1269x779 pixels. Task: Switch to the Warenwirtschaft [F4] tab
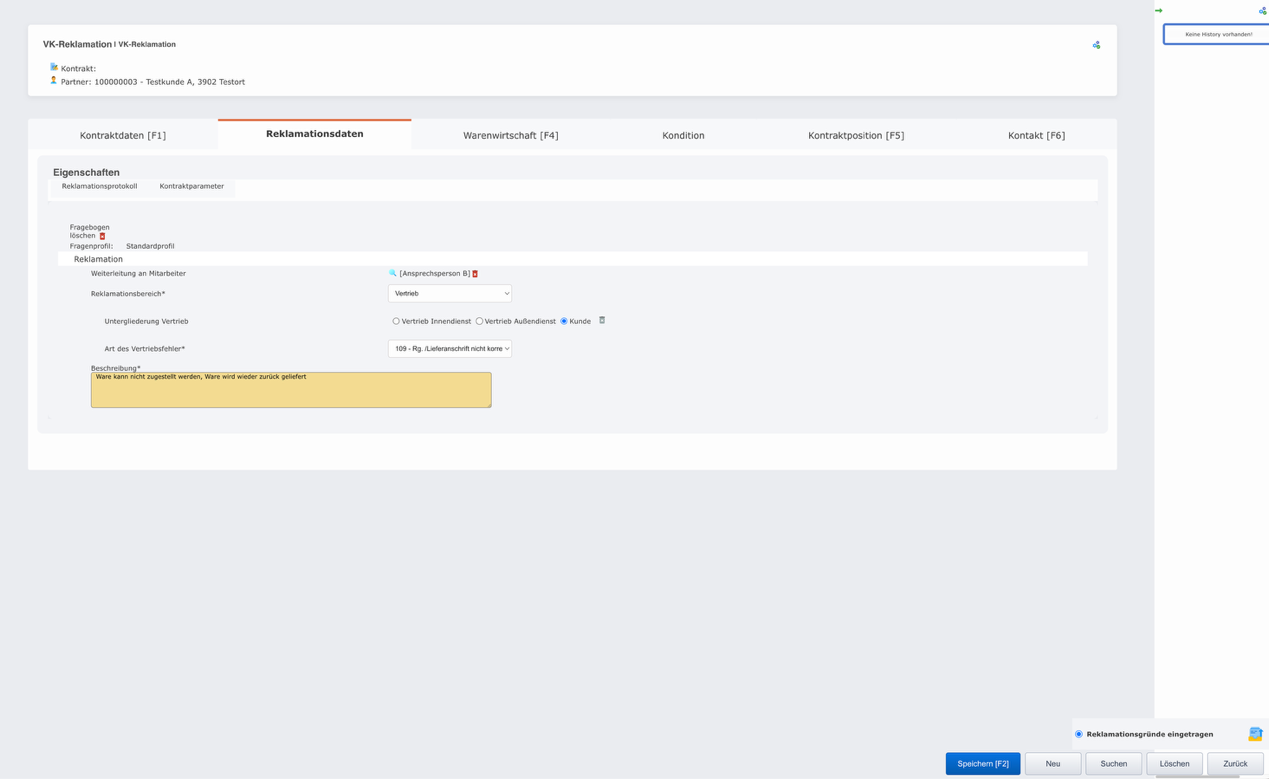510,135
